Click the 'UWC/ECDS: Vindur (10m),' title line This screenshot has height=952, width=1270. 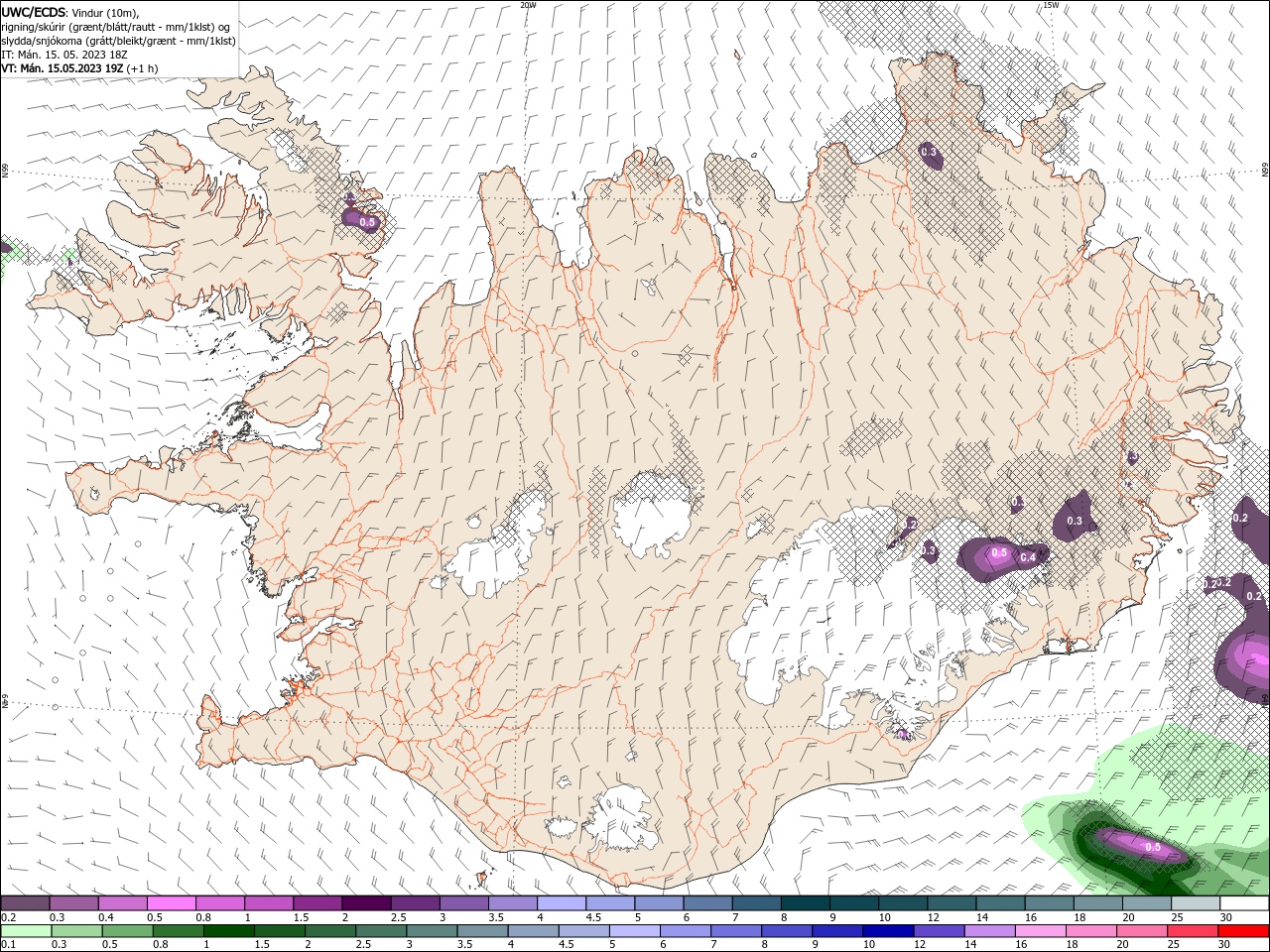tap(71, 13)
